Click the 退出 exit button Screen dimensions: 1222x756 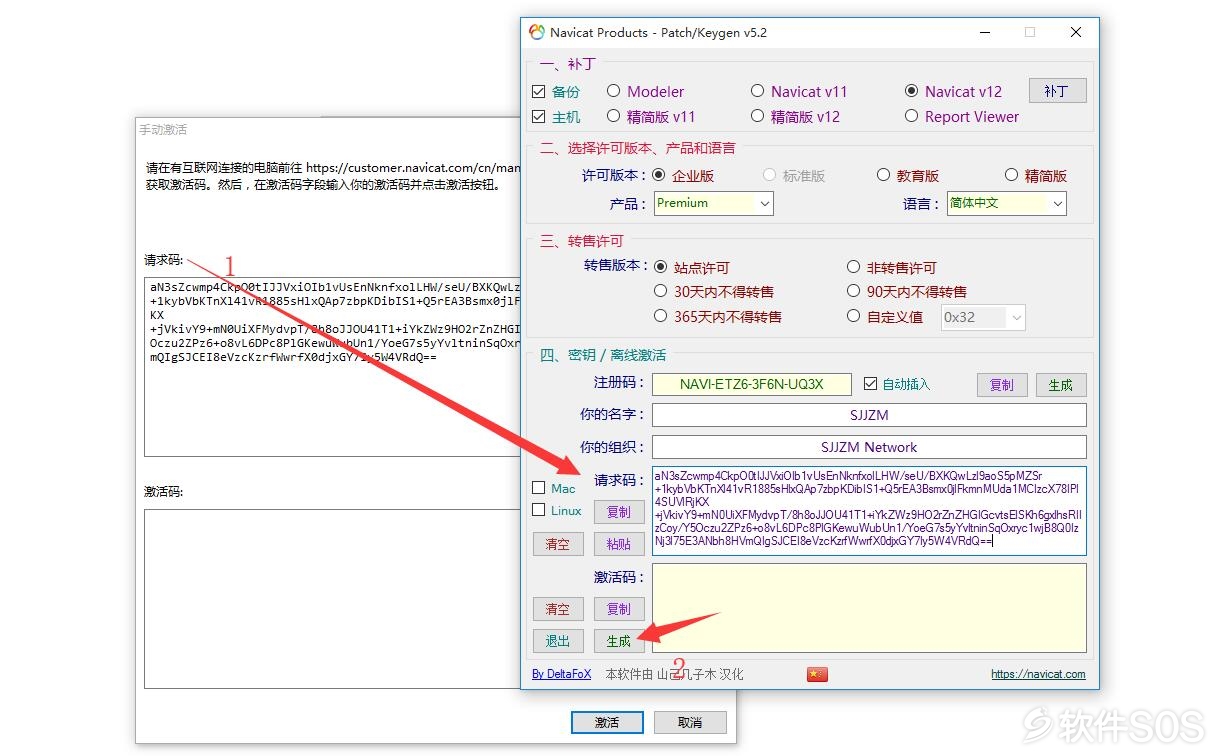tap(557, 641)
